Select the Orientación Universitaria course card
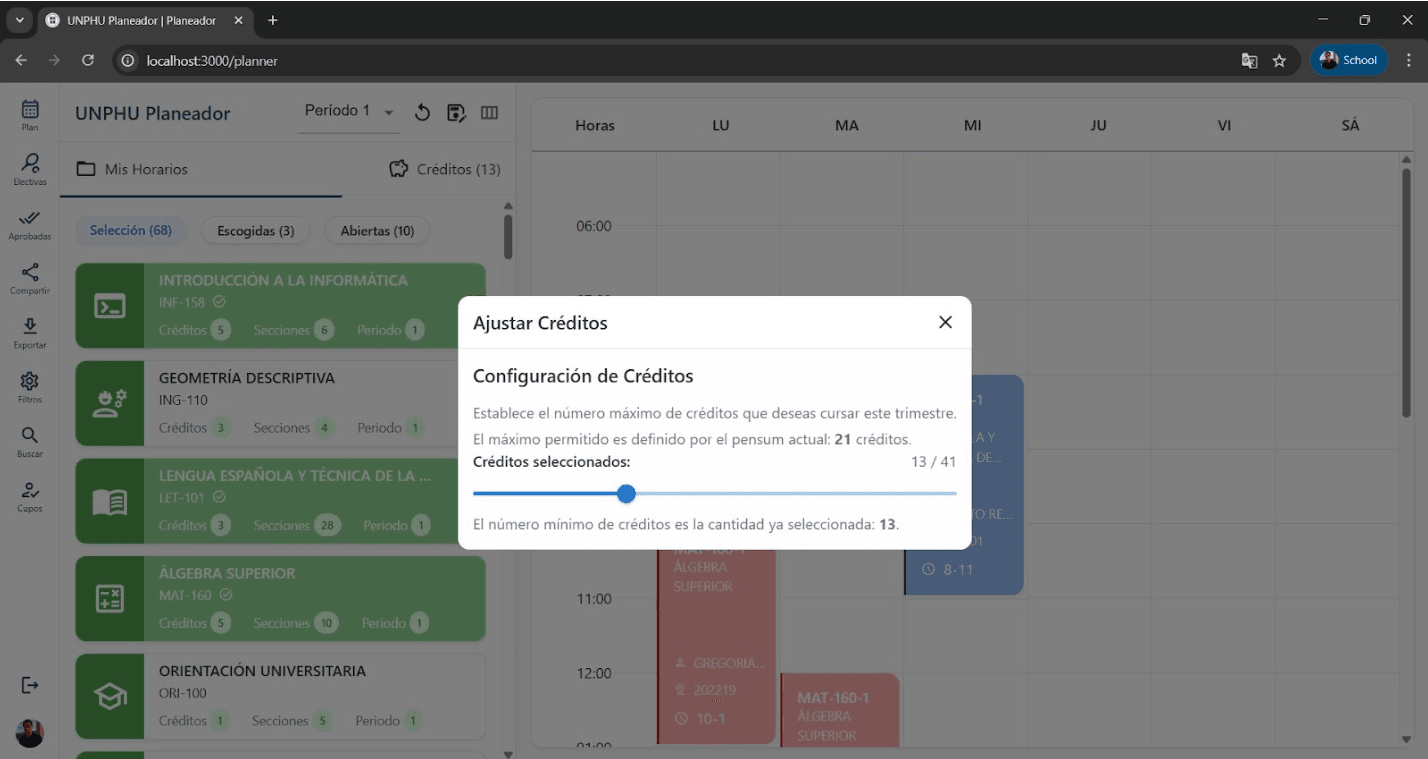The image size is (1428, 759). [281, 696]
